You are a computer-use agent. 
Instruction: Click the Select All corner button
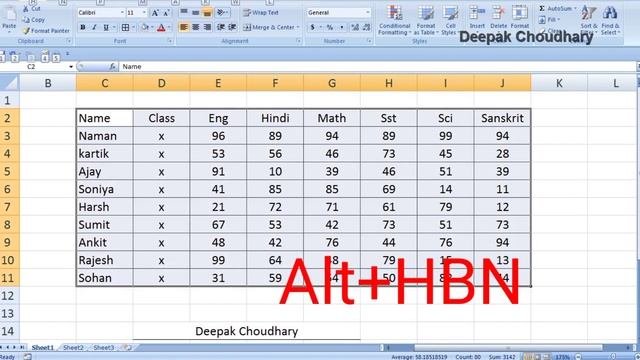9,83
